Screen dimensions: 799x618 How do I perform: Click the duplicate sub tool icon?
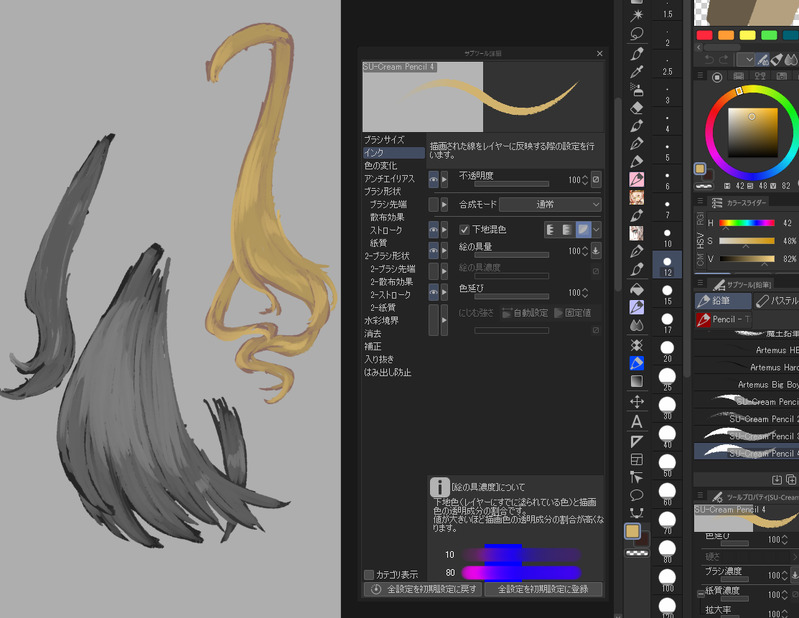coord(791,479)
